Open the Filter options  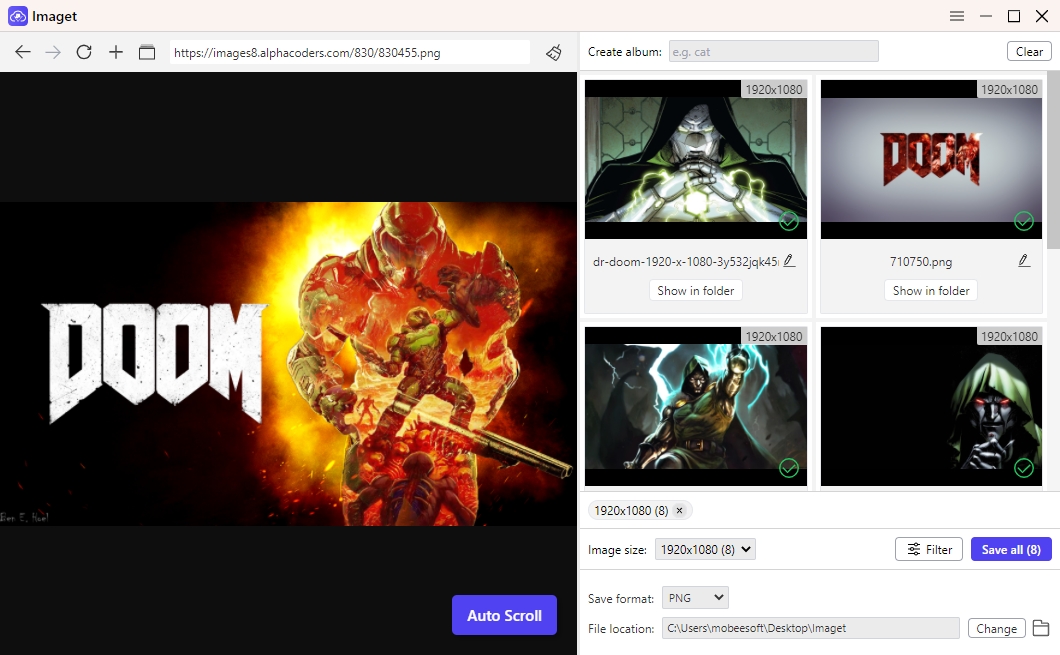click(x=929, y=550)
